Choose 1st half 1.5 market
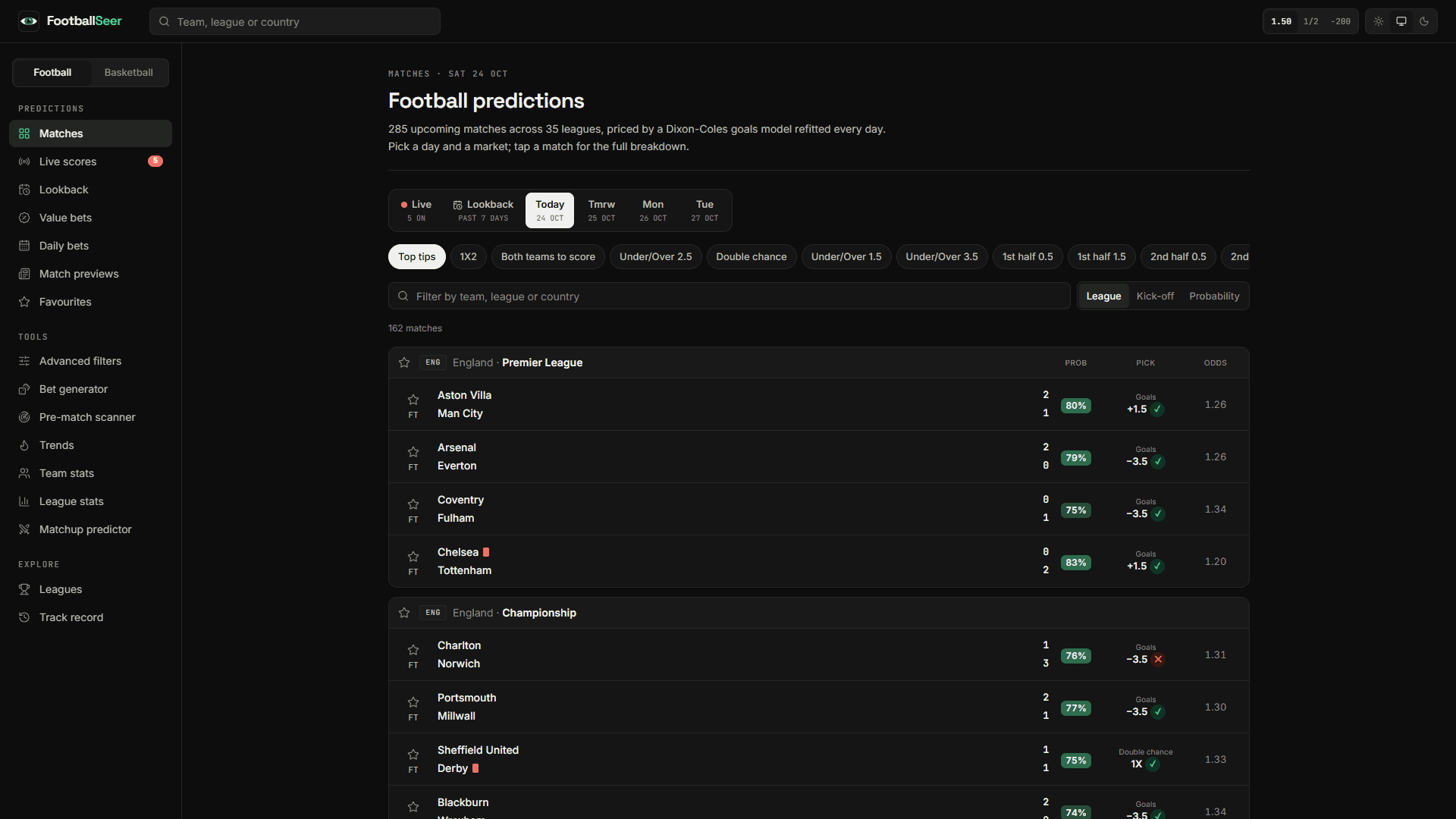This screenshot has width=1456, height=819. coord(1102,257)
